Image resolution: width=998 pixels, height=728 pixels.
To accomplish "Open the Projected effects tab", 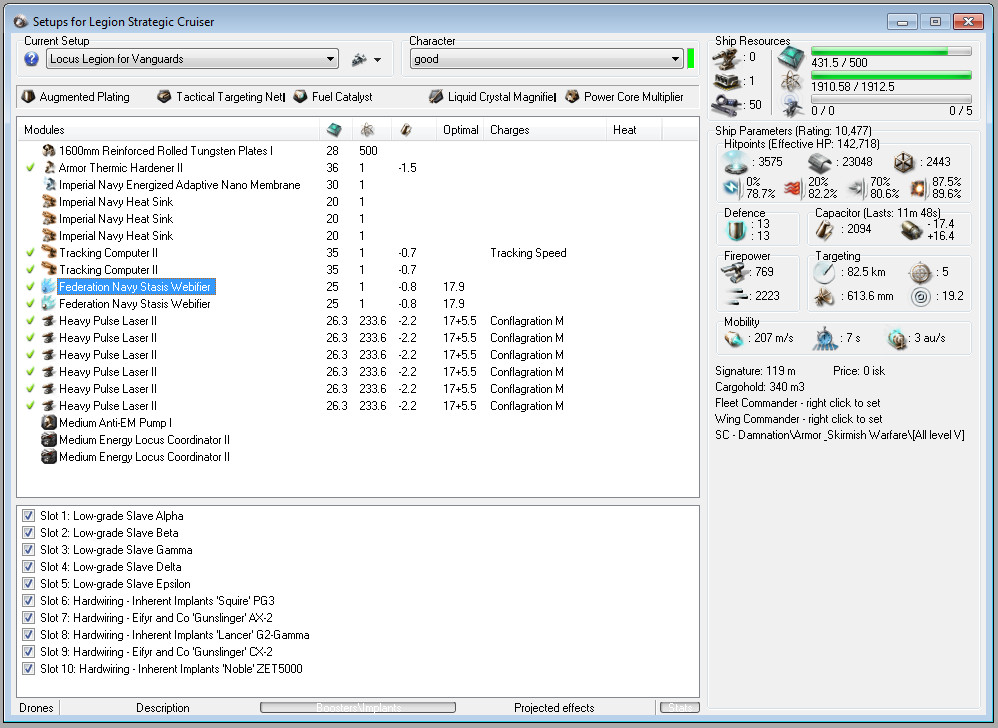I will point(554,708).
